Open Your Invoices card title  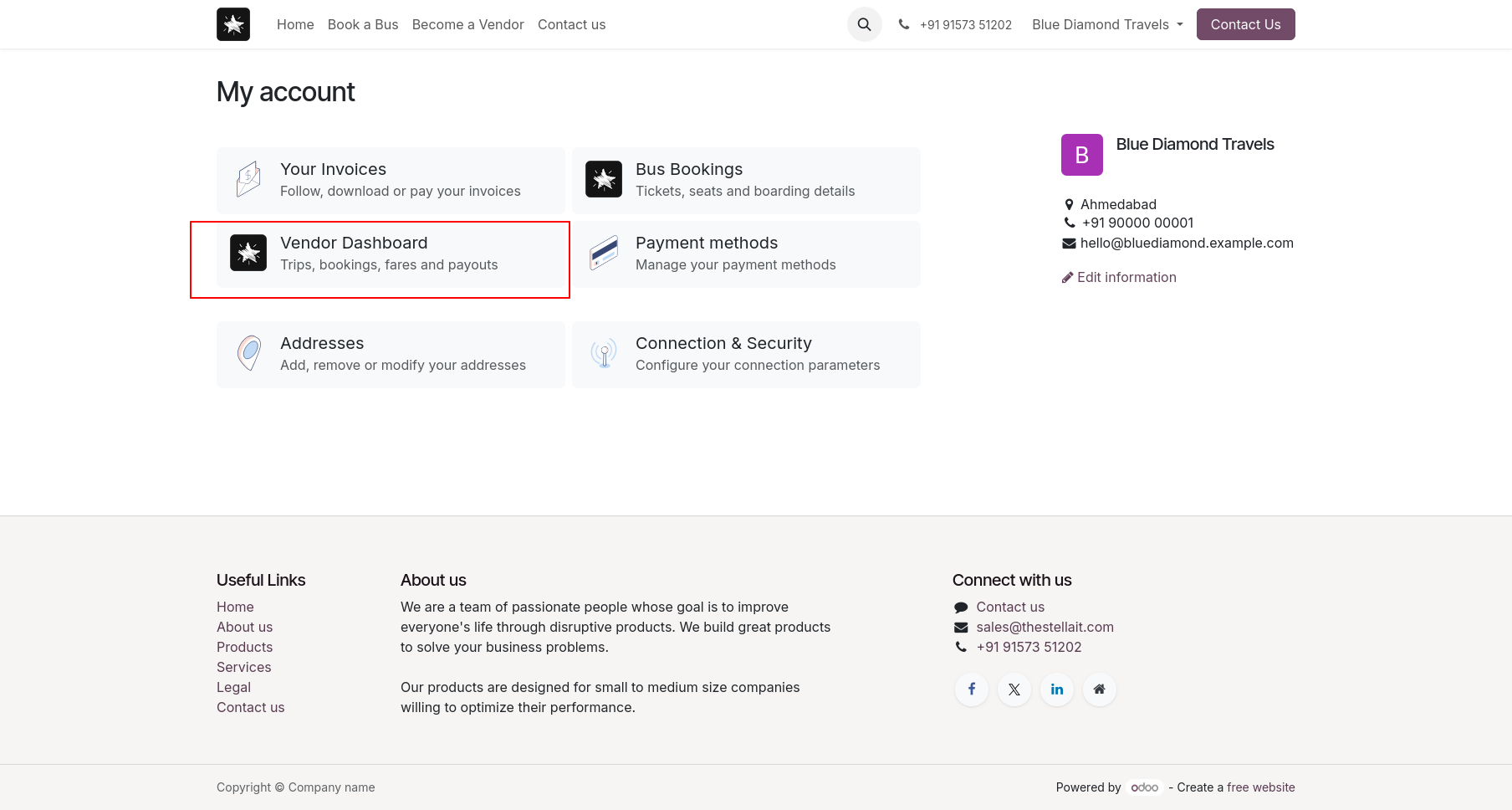point(333,169)
